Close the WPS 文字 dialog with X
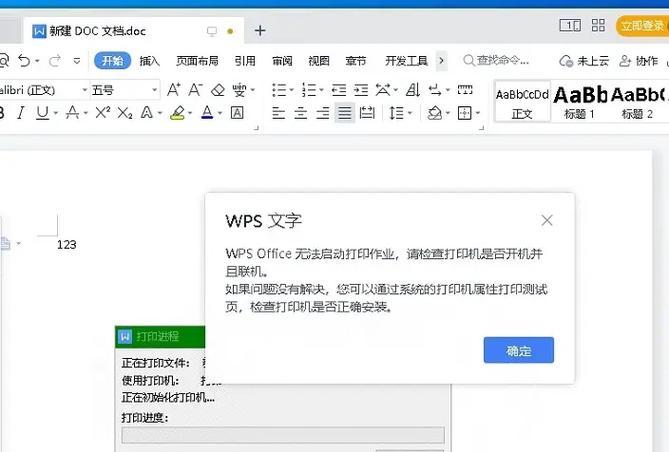This screenshot has width=669, height=452. click(547, 221)
